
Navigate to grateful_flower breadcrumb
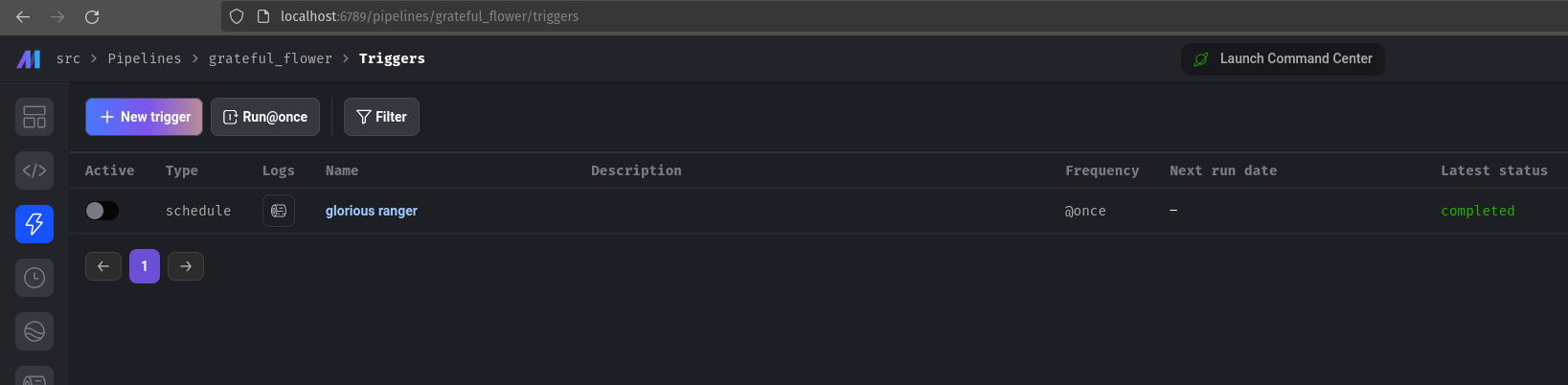(x=270, y=58)
